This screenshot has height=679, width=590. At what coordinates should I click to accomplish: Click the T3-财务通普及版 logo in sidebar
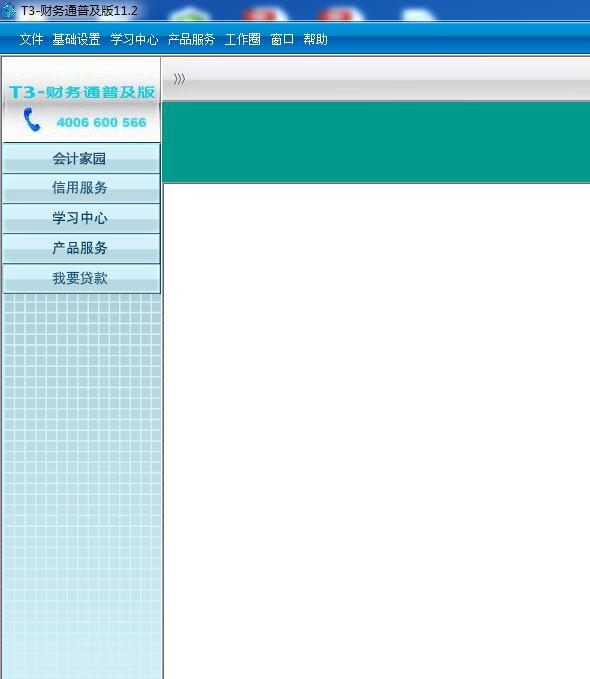[82, 92]
